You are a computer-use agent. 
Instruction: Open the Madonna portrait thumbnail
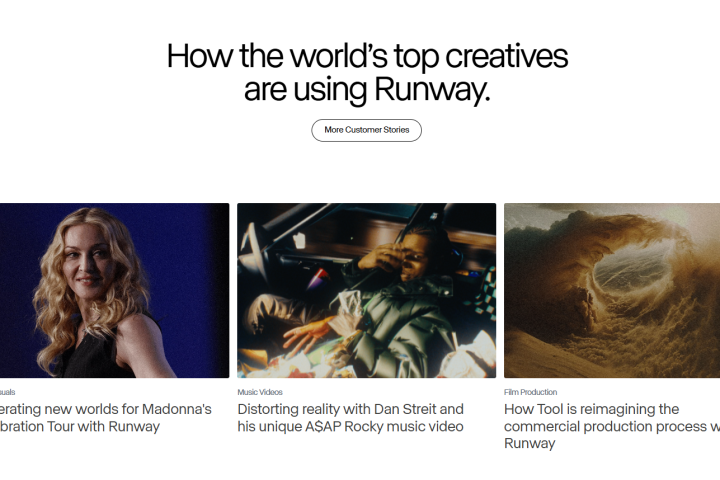tap(114, 290)
